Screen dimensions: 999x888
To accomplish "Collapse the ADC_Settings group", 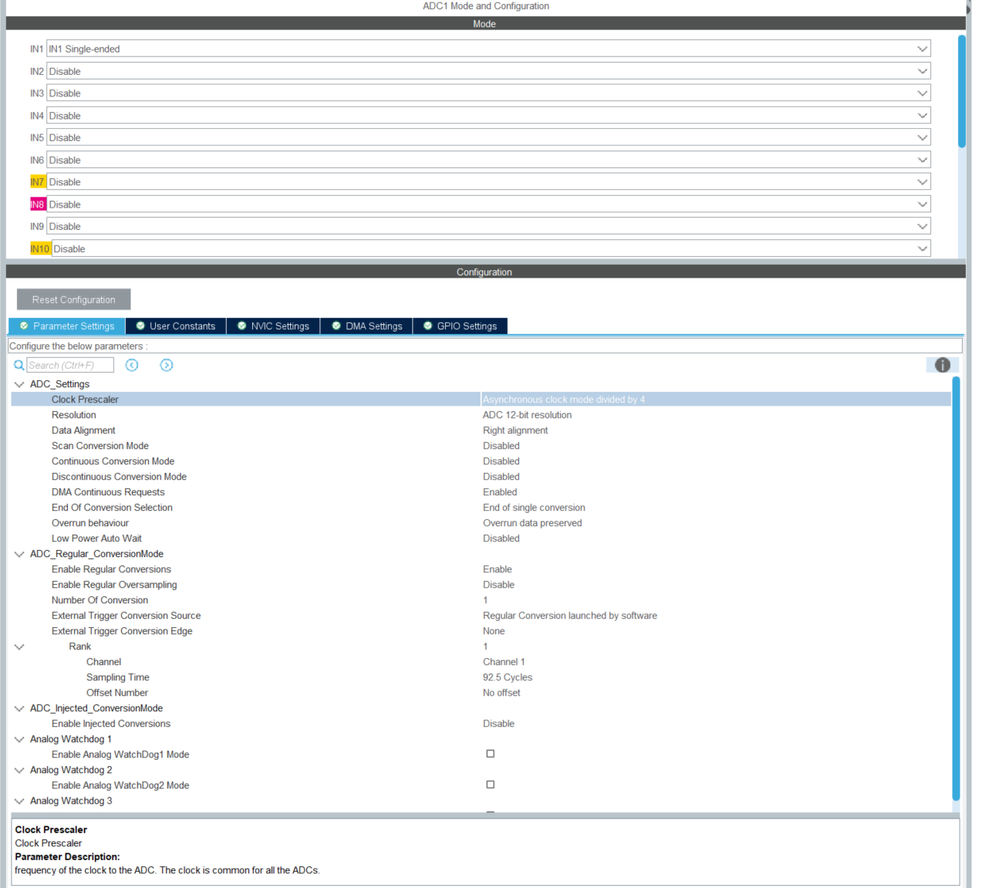I will [x=19, y=384].
